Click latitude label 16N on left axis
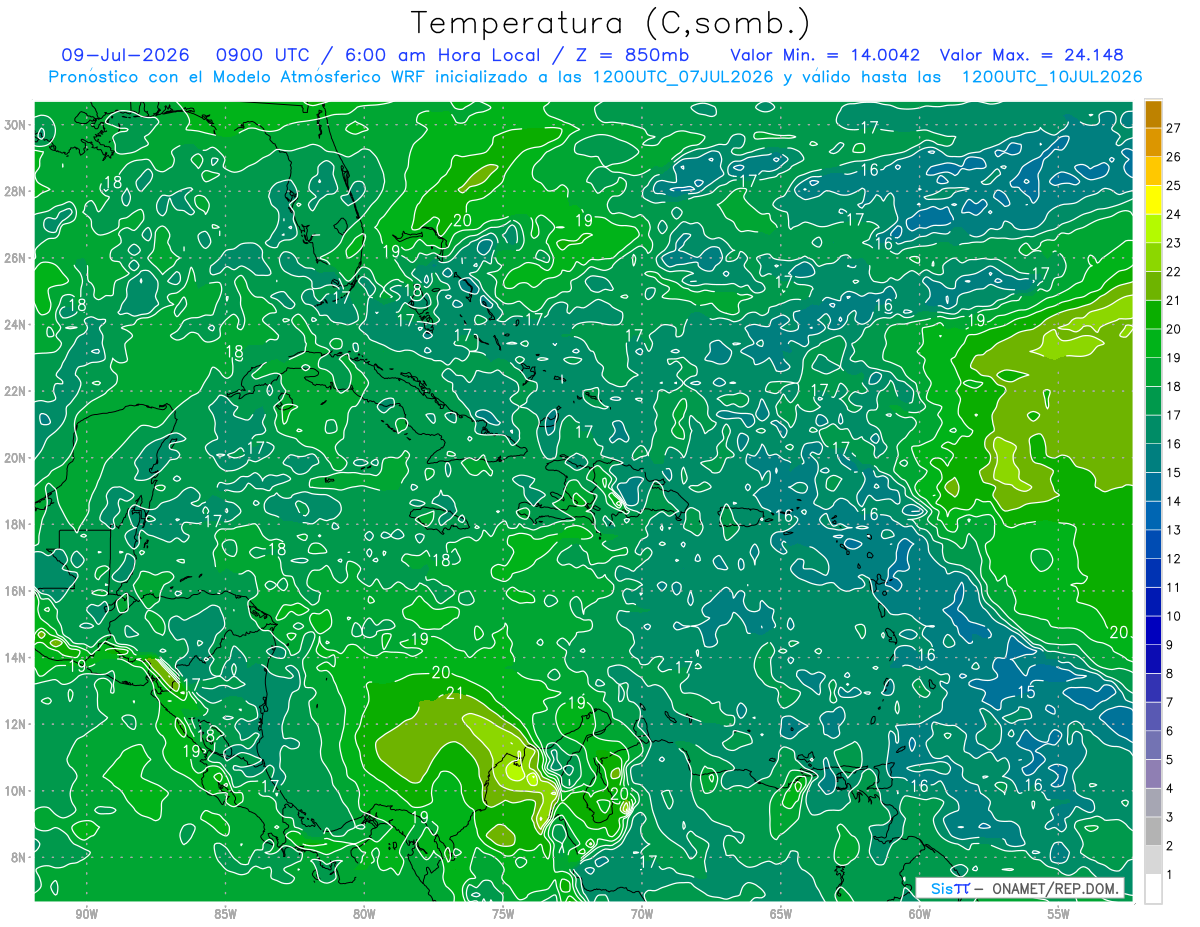Viewport: 1200px width, 927px height. (15, 591)
